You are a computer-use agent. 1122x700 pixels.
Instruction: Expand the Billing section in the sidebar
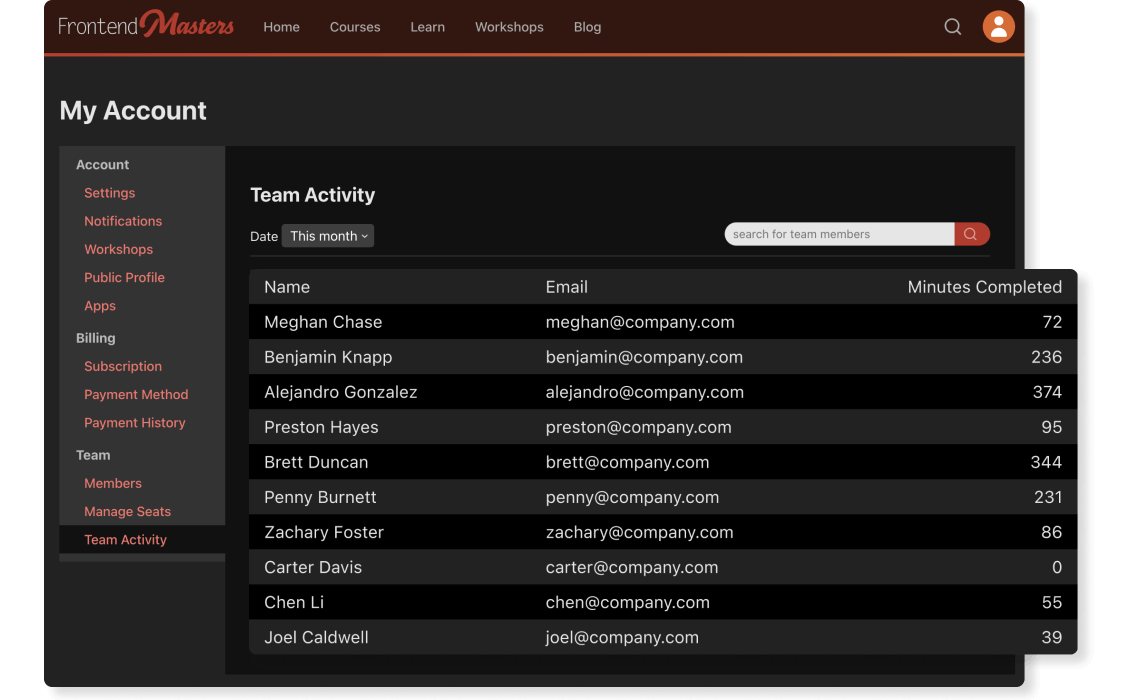pyautogui.click(x=95, y=338)
